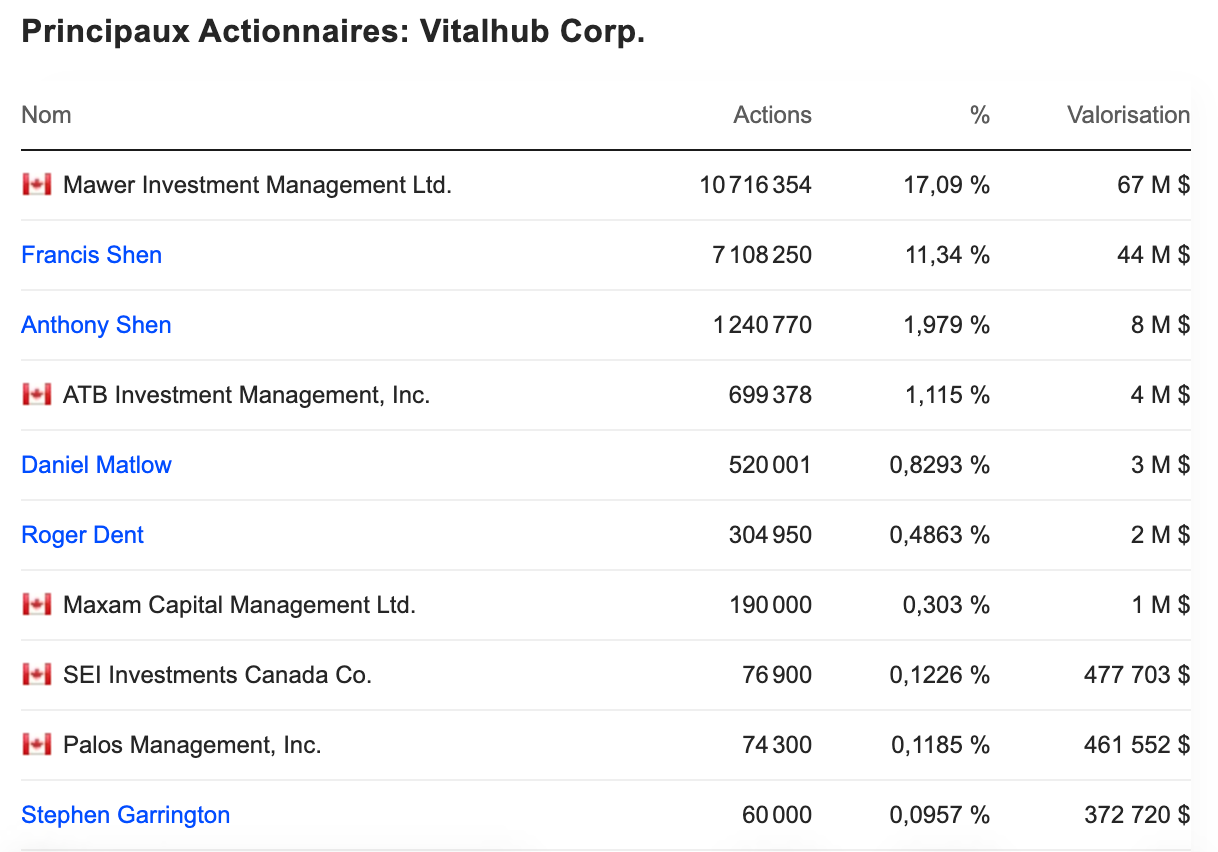Visit the Stephen Garrington link
Viewport: 1218px width, 852px height.
click(x=125, y=815)
